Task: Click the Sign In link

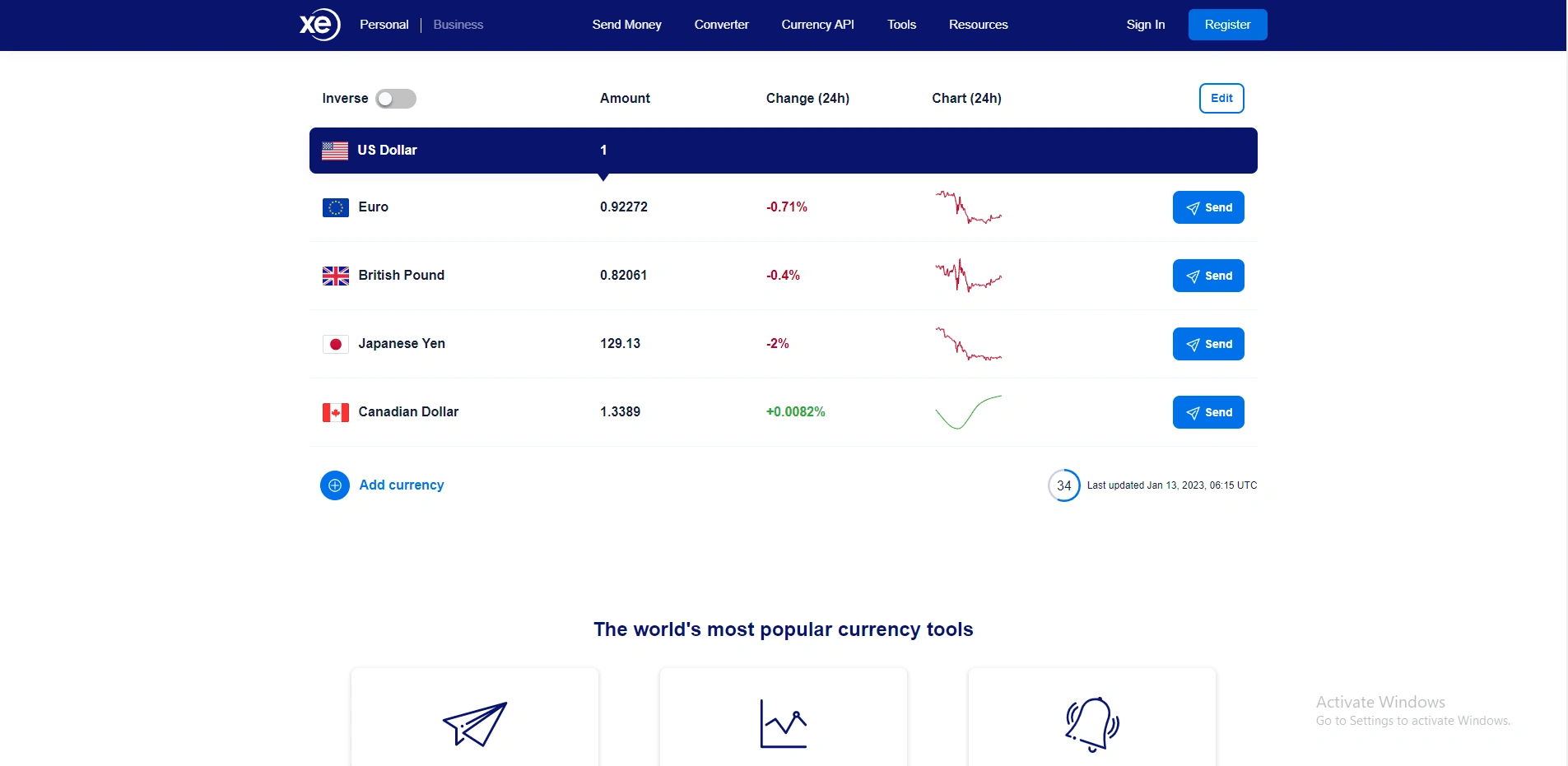Action: click(x=1146, y=25)
